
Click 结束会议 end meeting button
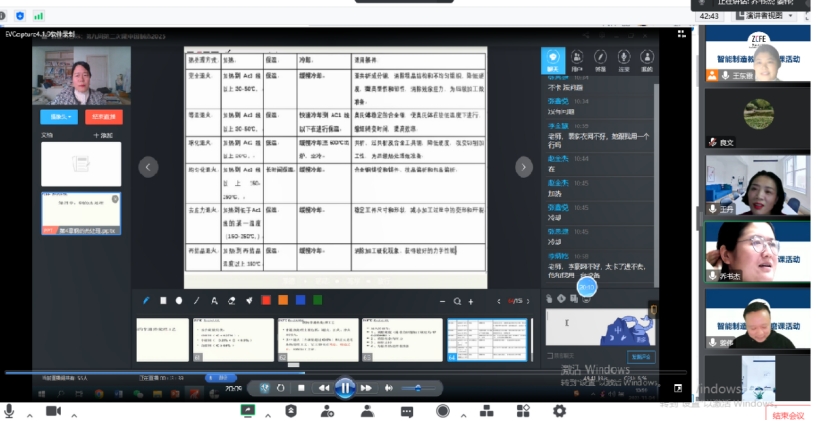coord(789,416)
